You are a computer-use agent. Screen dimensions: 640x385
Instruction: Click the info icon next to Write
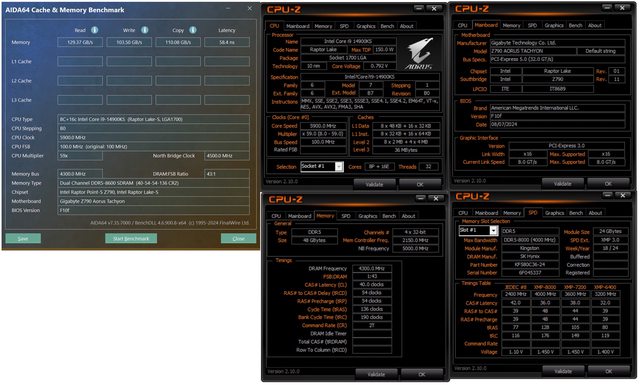(144, 30)
